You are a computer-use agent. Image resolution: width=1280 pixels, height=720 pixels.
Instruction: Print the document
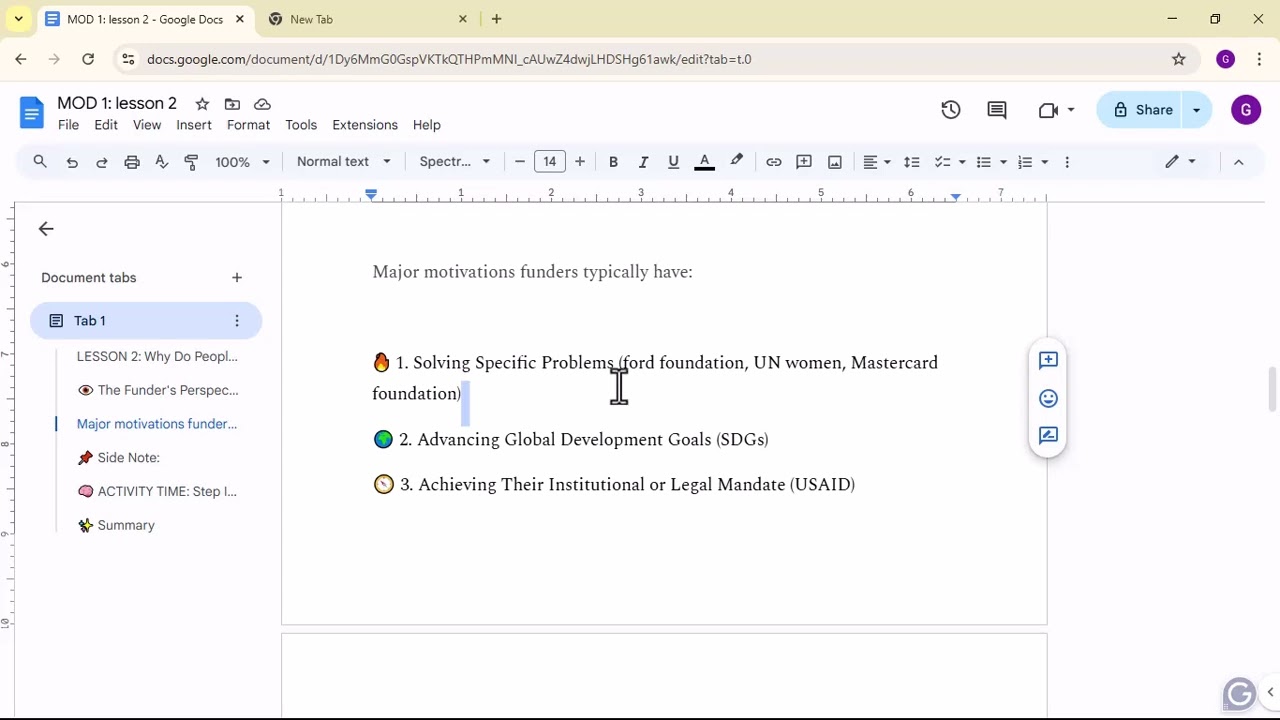(x=132, y=162)
